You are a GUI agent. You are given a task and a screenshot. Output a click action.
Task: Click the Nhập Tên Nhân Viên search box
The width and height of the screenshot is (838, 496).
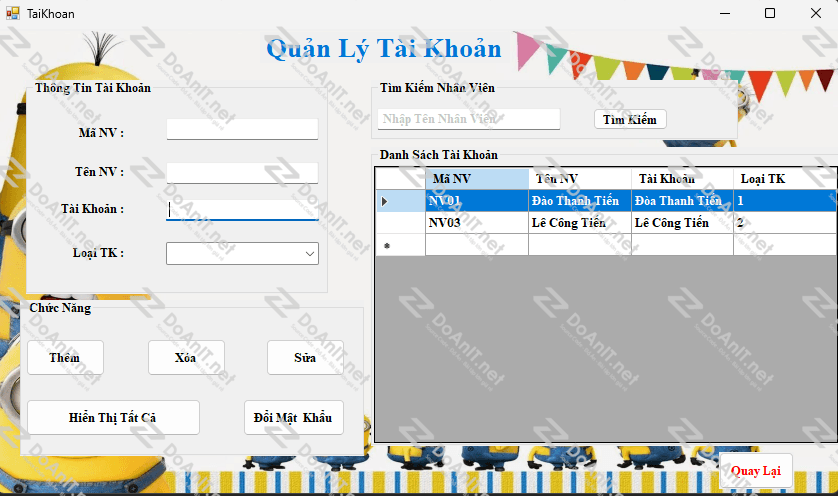tap(469, 119)
